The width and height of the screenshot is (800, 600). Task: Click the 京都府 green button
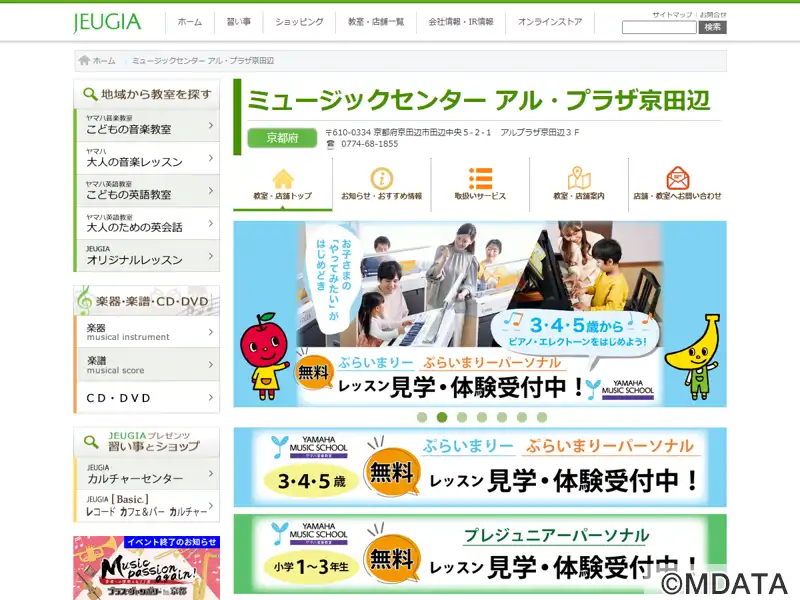(x=282, y=138)
